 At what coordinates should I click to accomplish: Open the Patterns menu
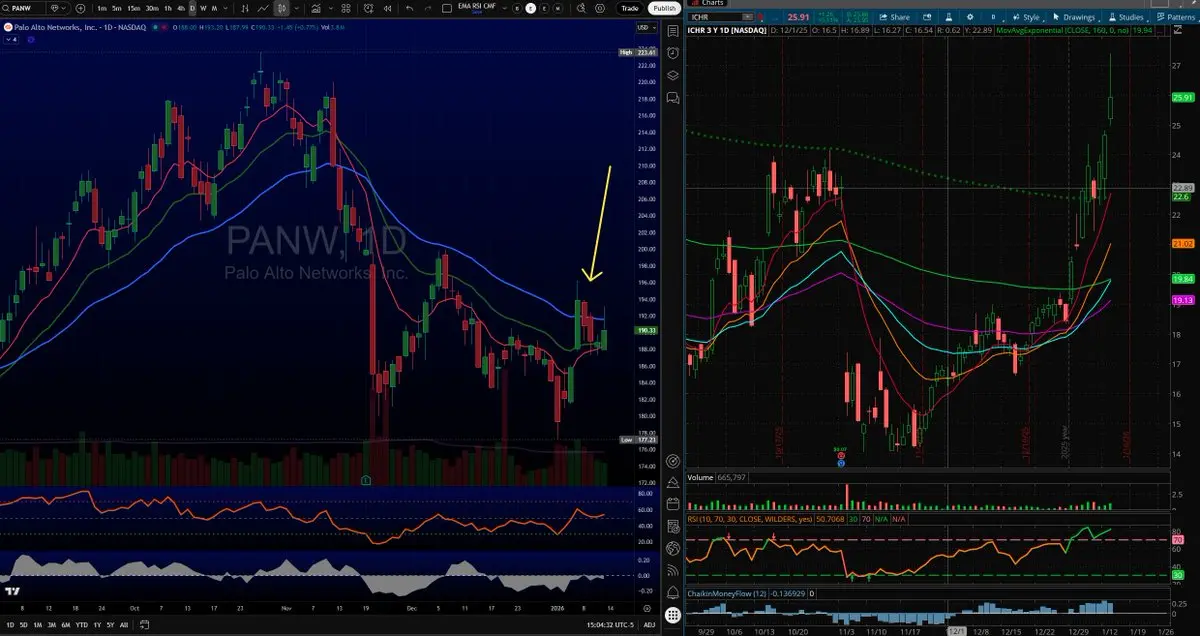click(1176, 17)
